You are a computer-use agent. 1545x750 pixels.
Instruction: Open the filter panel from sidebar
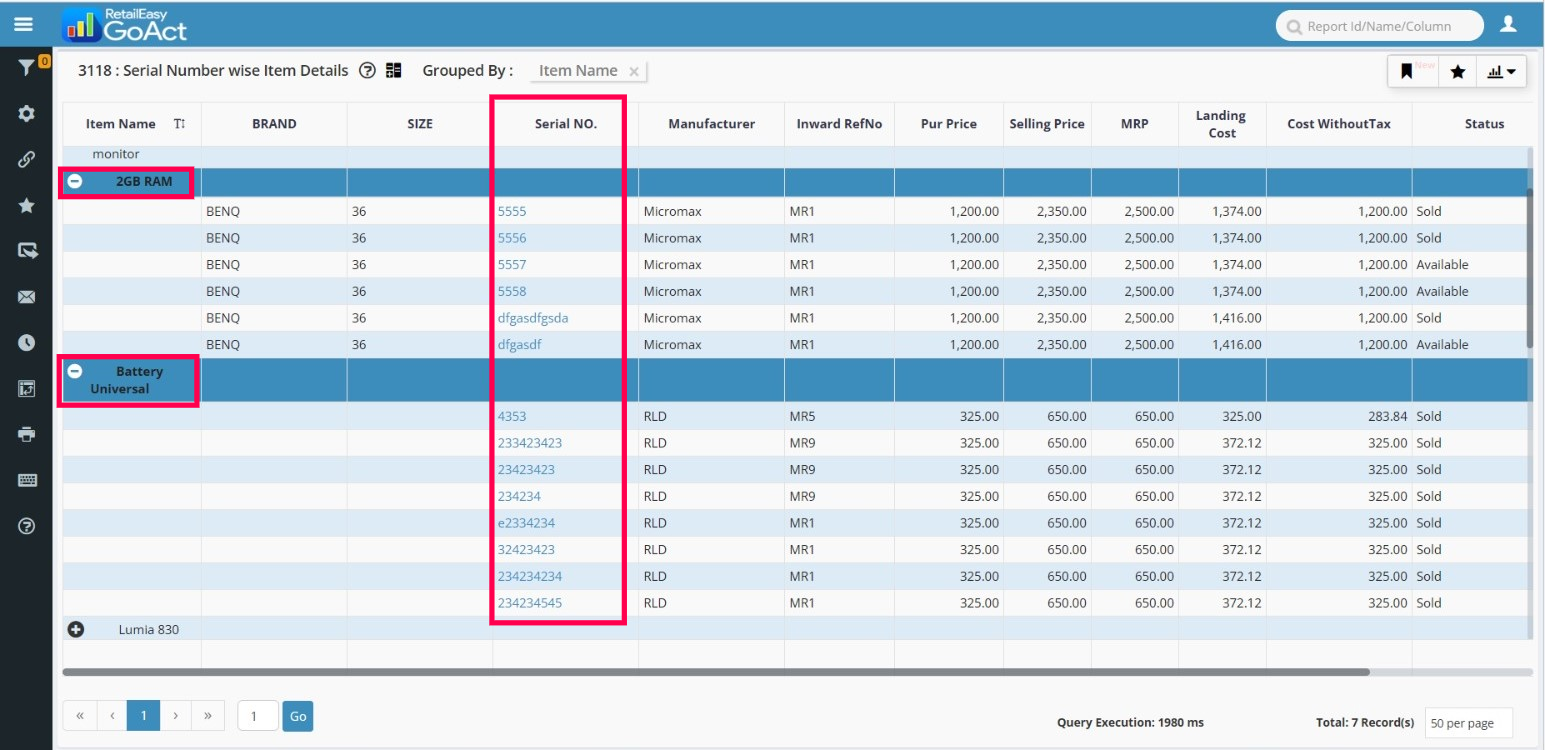[26, 67]
